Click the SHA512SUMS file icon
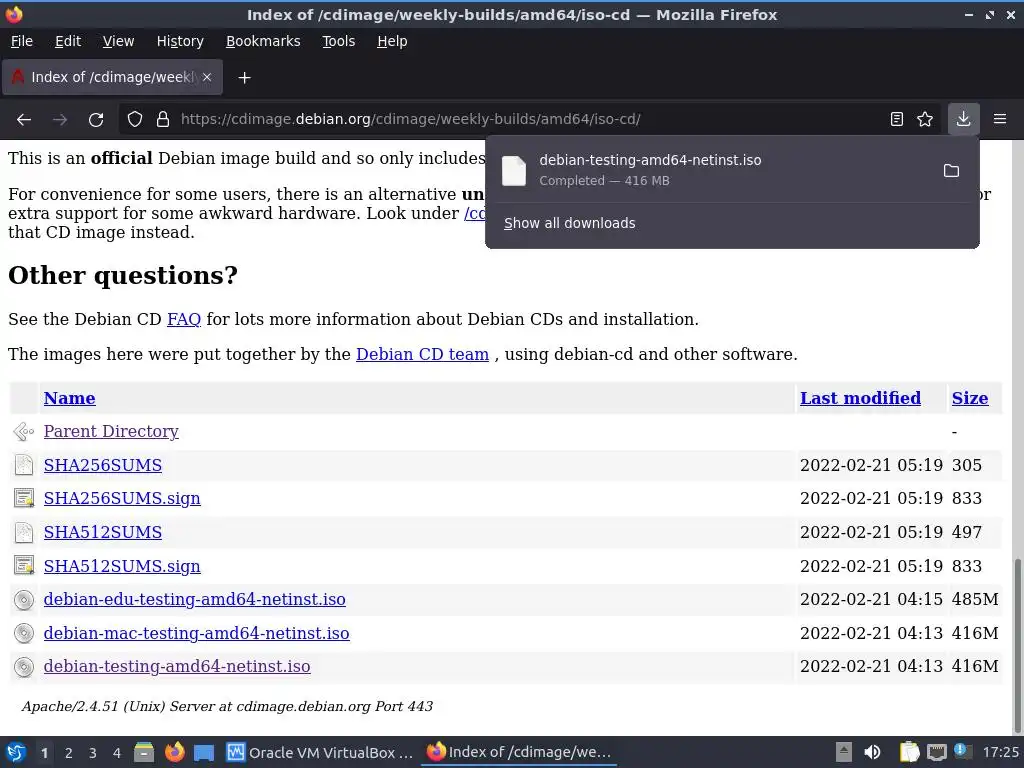 click(x=24, y=532)
